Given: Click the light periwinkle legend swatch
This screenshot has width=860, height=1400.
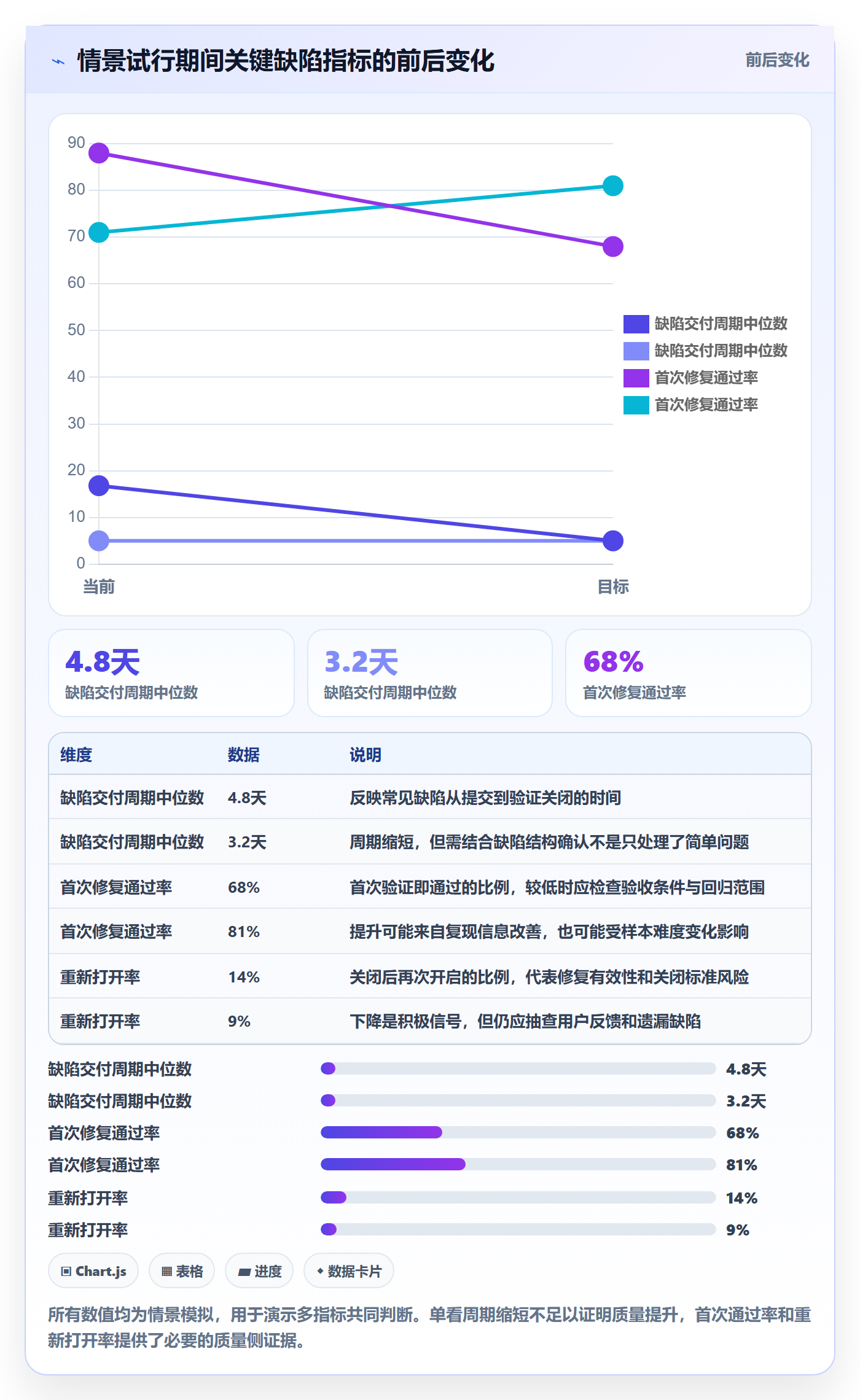Looking at the screenshot, I should pyautogui.click(x=636, y=351).
